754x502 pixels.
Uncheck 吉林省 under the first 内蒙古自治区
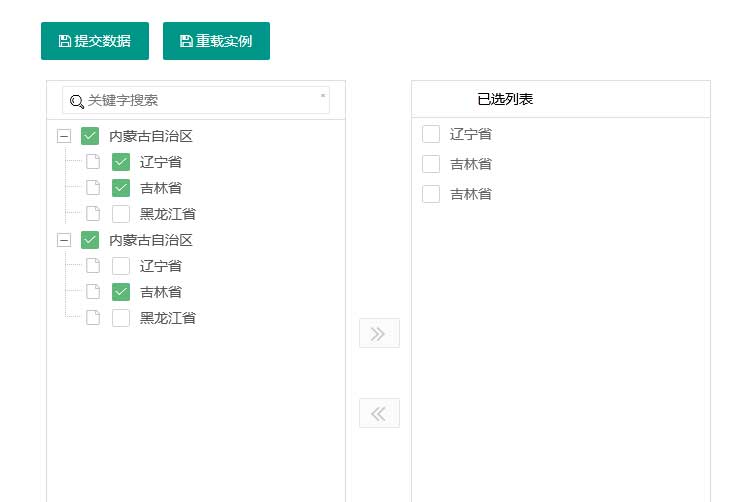pyautogui.click(x=121, y=188)
